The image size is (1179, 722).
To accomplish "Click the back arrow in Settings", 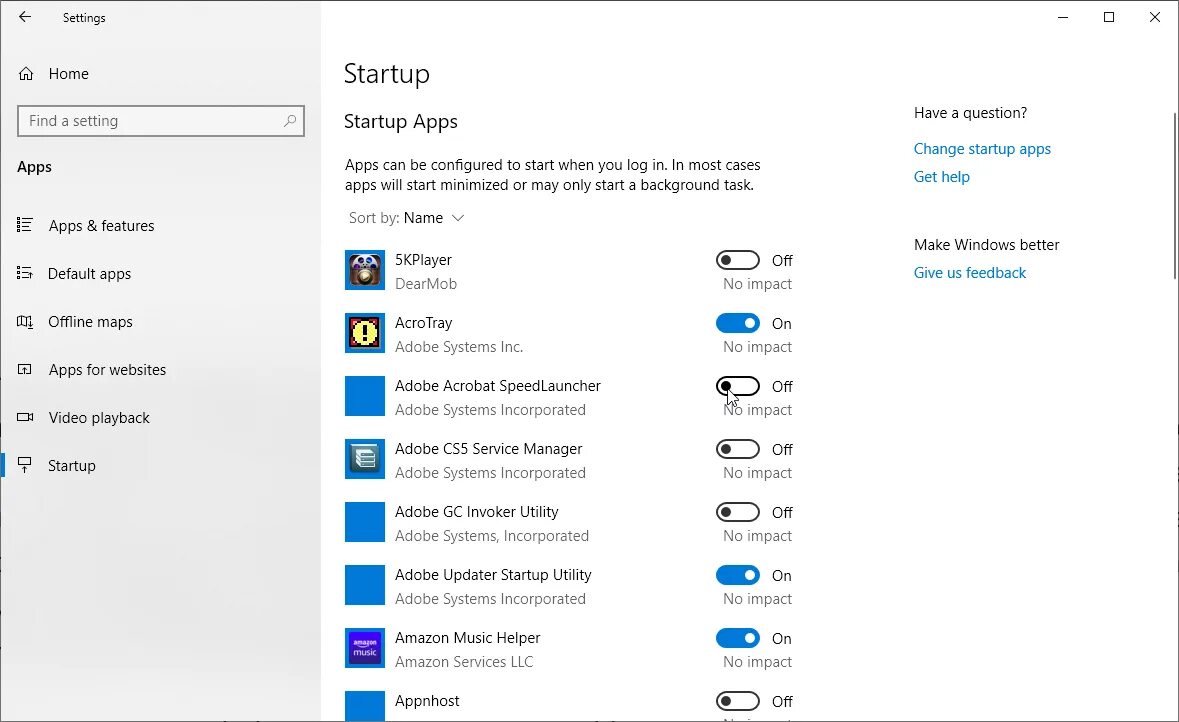I will point(25,17).
